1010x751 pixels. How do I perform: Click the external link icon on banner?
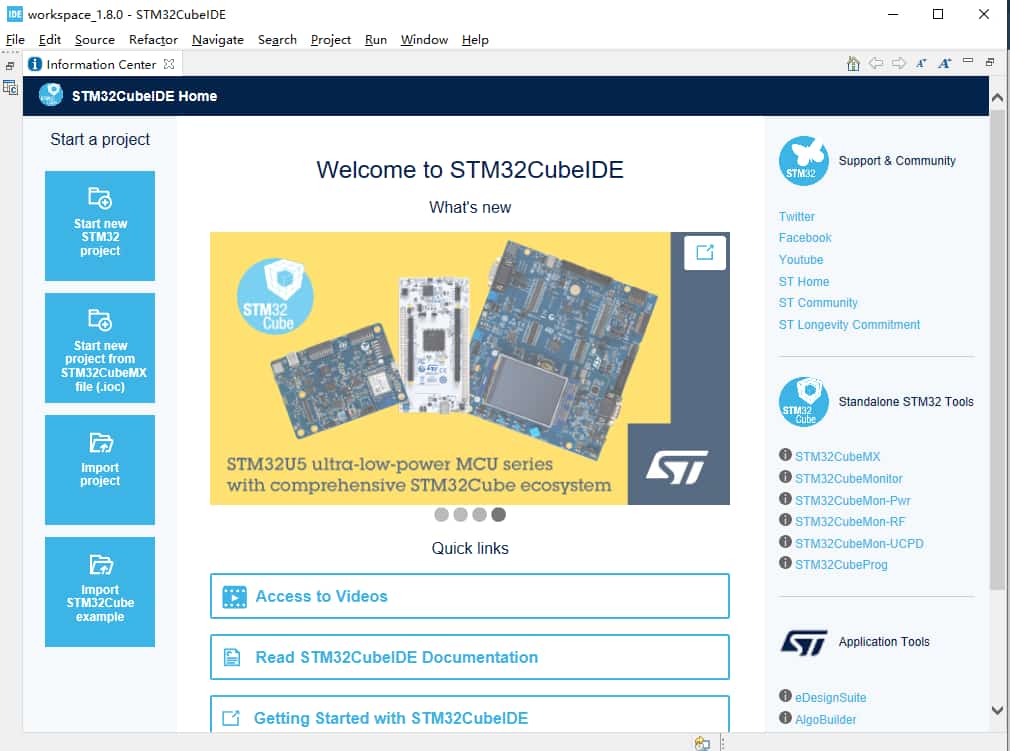(705, 252)
